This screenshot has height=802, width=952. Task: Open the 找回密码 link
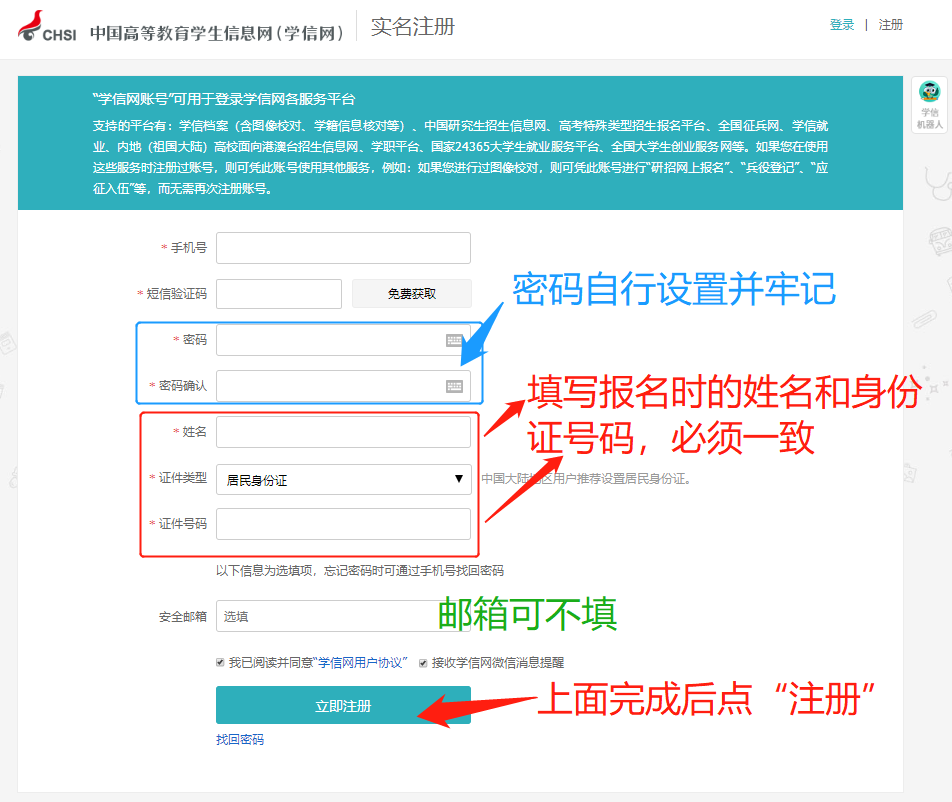click(x=240, y=739)
